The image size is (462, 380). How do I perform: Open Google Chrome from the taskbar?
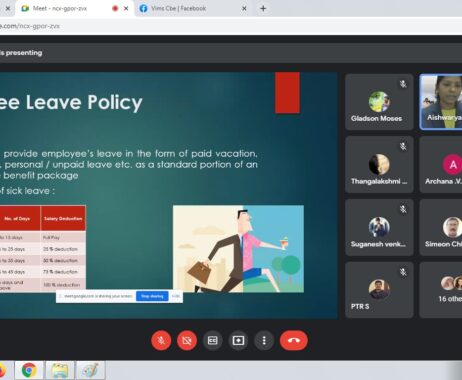(29, 370)
